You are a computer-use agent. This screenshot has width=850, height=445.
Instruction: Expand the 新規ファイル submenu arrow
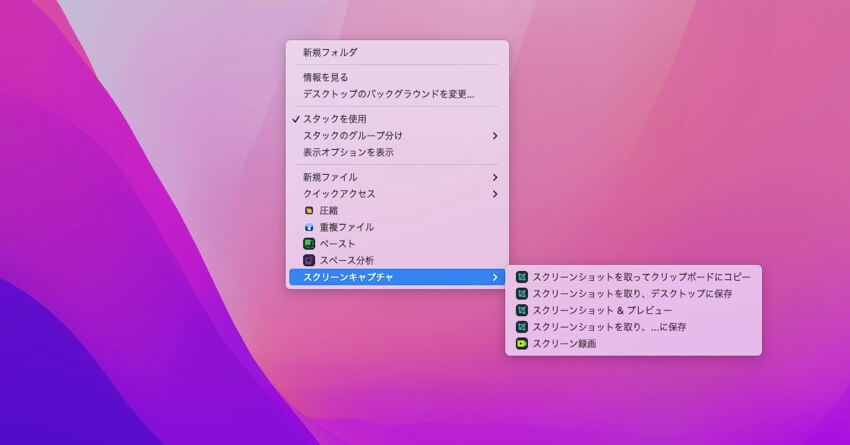click(x=495, y=177)
